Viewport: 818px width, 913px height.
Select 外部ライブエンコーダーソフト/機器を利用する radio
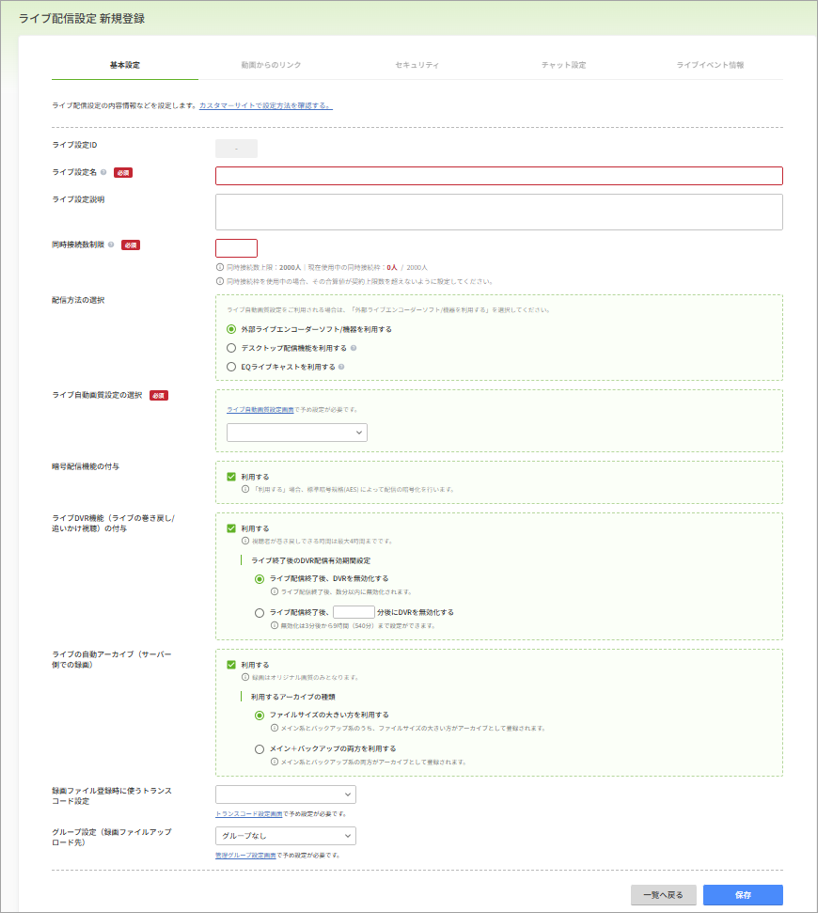[x=231, y=330]
